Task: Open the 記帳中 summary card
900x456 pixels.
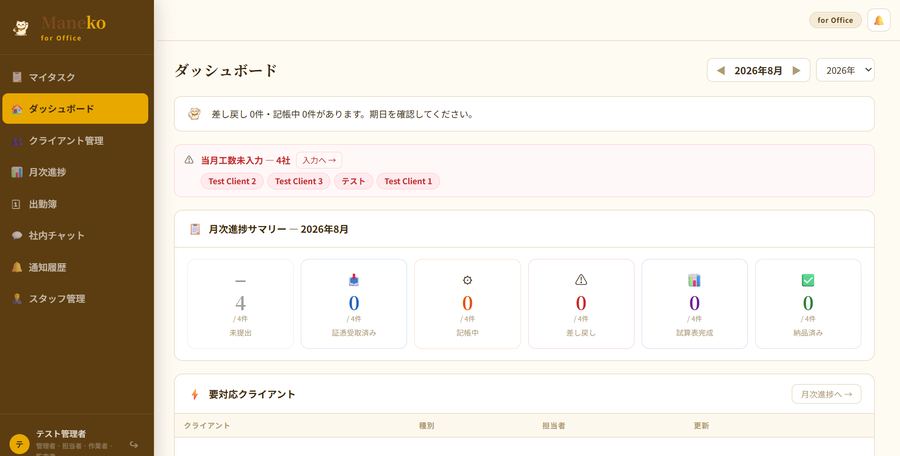Action: 467,304
